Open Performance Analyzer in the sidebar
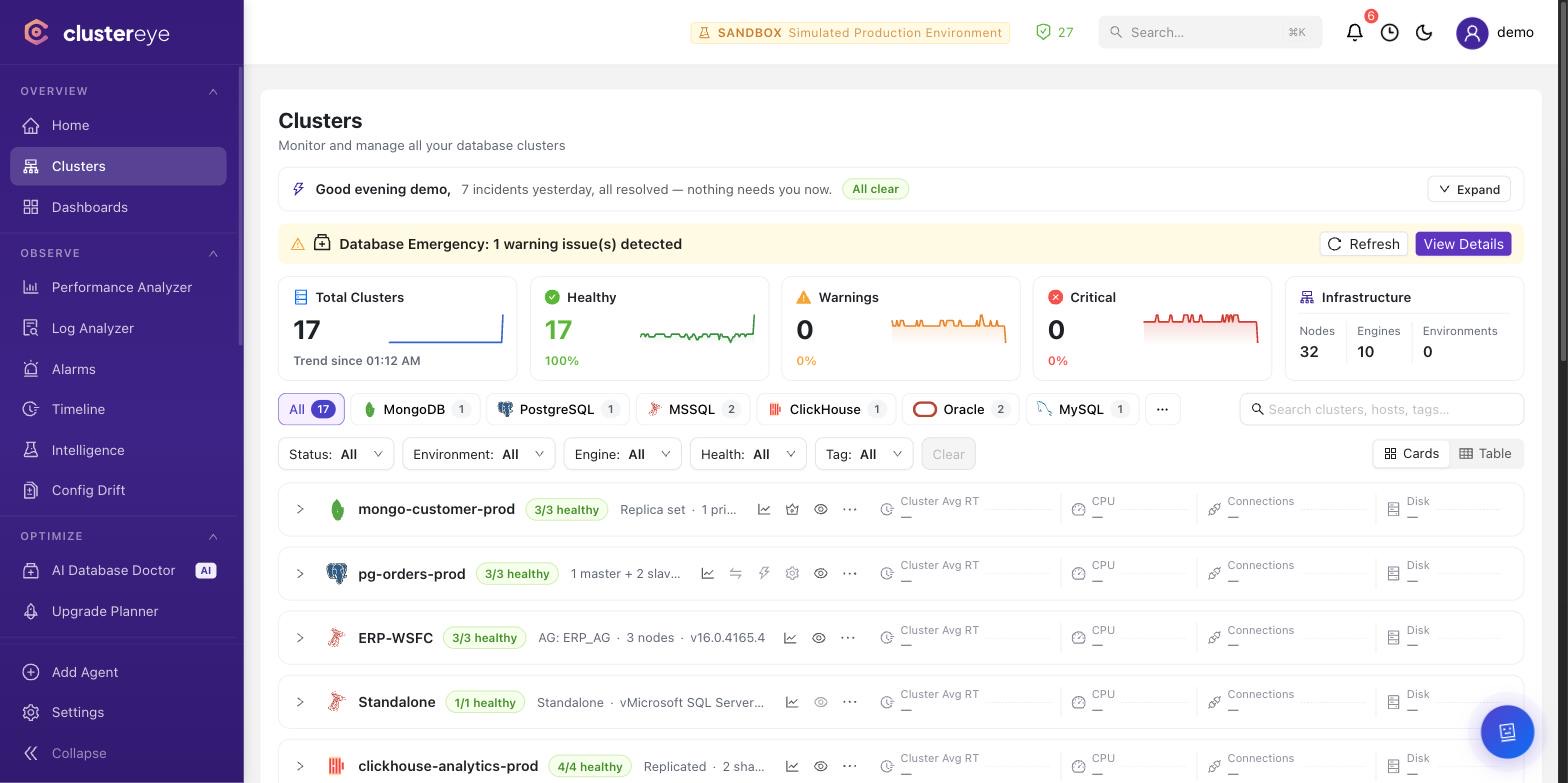This screenshot has width=1568, height=783. (118, 287)
